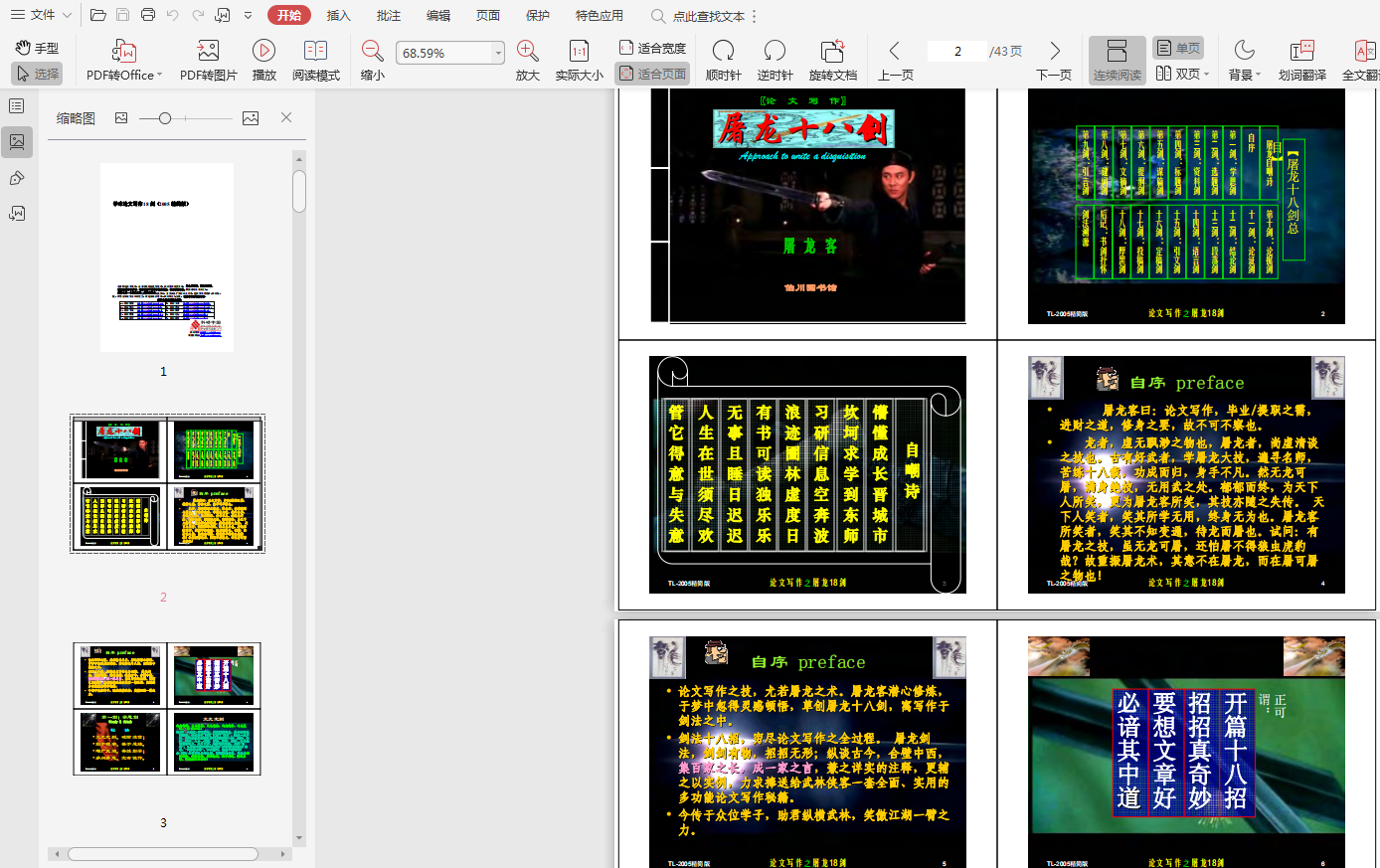Adjust the thumbnail size slider
The image size is (1380, 868).
tap(165, 118)
